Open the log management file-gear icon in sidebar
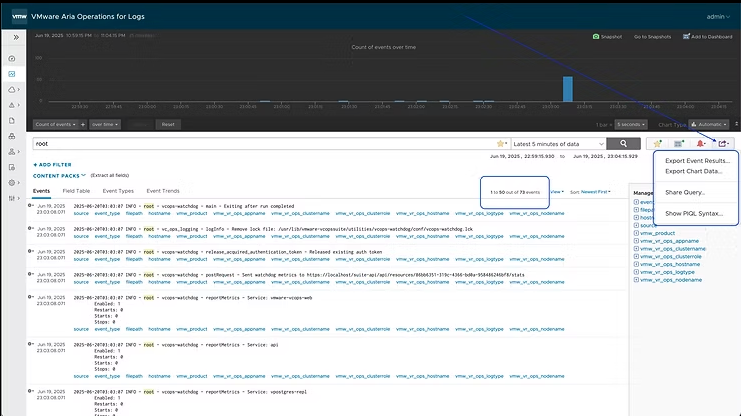Image resolution: width=741 pixels, height=416 pixels. pyautogui.click(x=12, y=167)
